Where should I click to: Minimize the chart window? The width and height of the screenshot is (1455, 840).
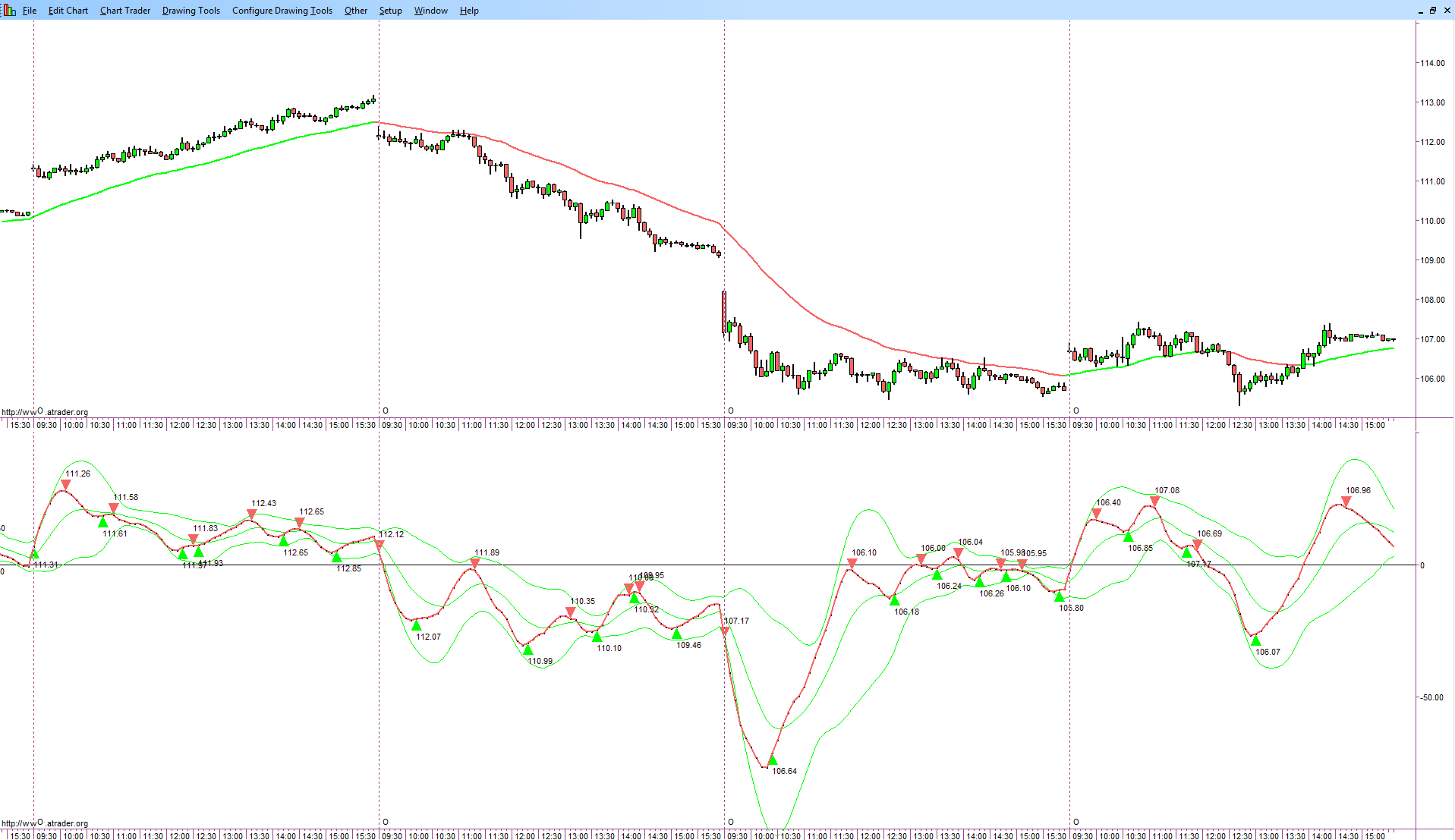[x=1421, y=11]
